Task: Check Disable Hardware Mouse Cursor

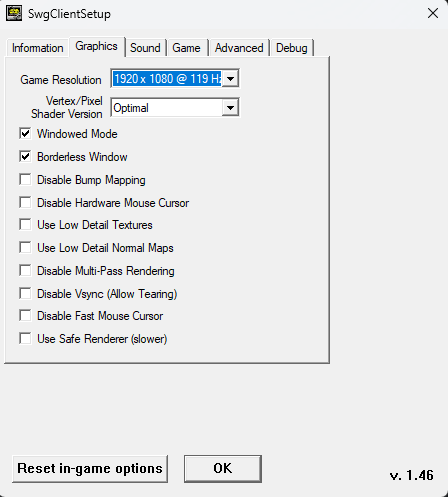Action: (x=25, y=203)
